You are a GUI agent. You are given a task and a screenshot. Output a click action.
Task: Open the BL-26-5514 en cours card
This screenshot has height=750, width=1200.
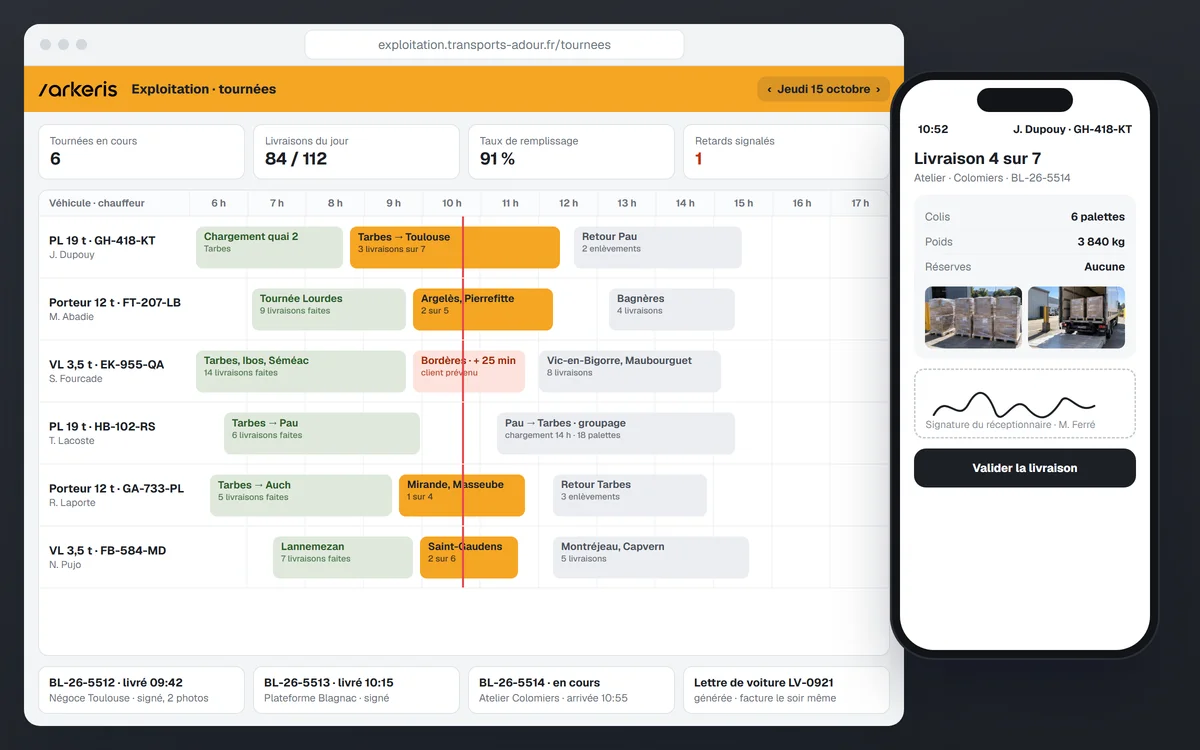(571, 690)
